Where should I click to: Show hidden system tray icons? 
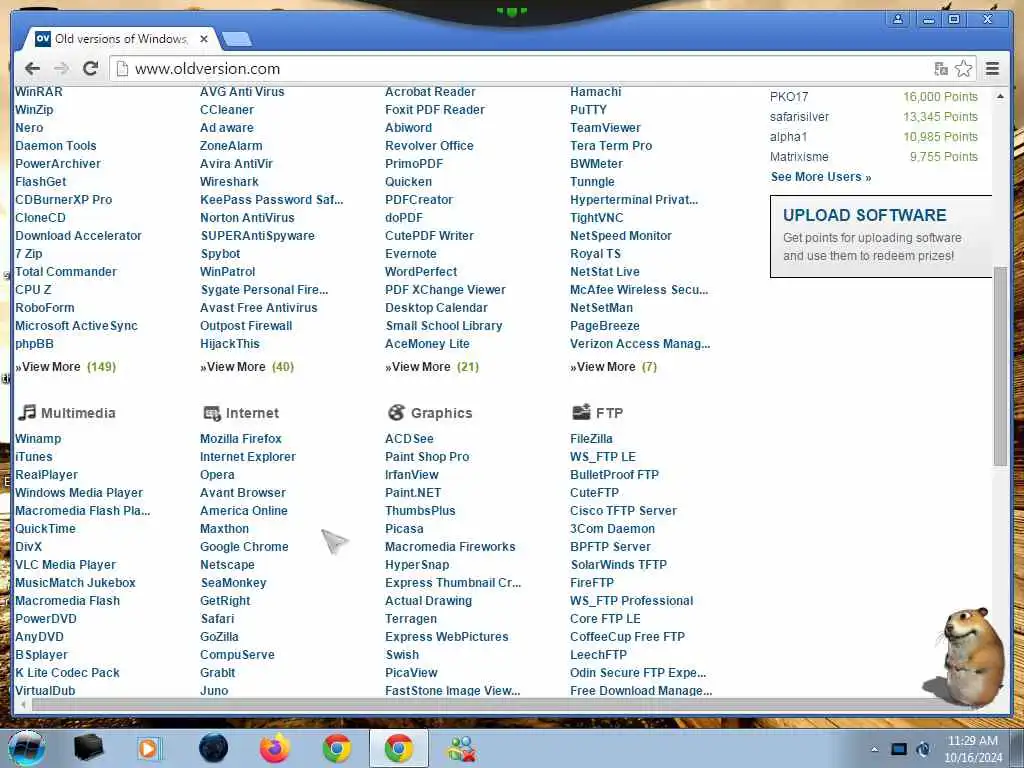pyautogui.click(x=874, y=749)
